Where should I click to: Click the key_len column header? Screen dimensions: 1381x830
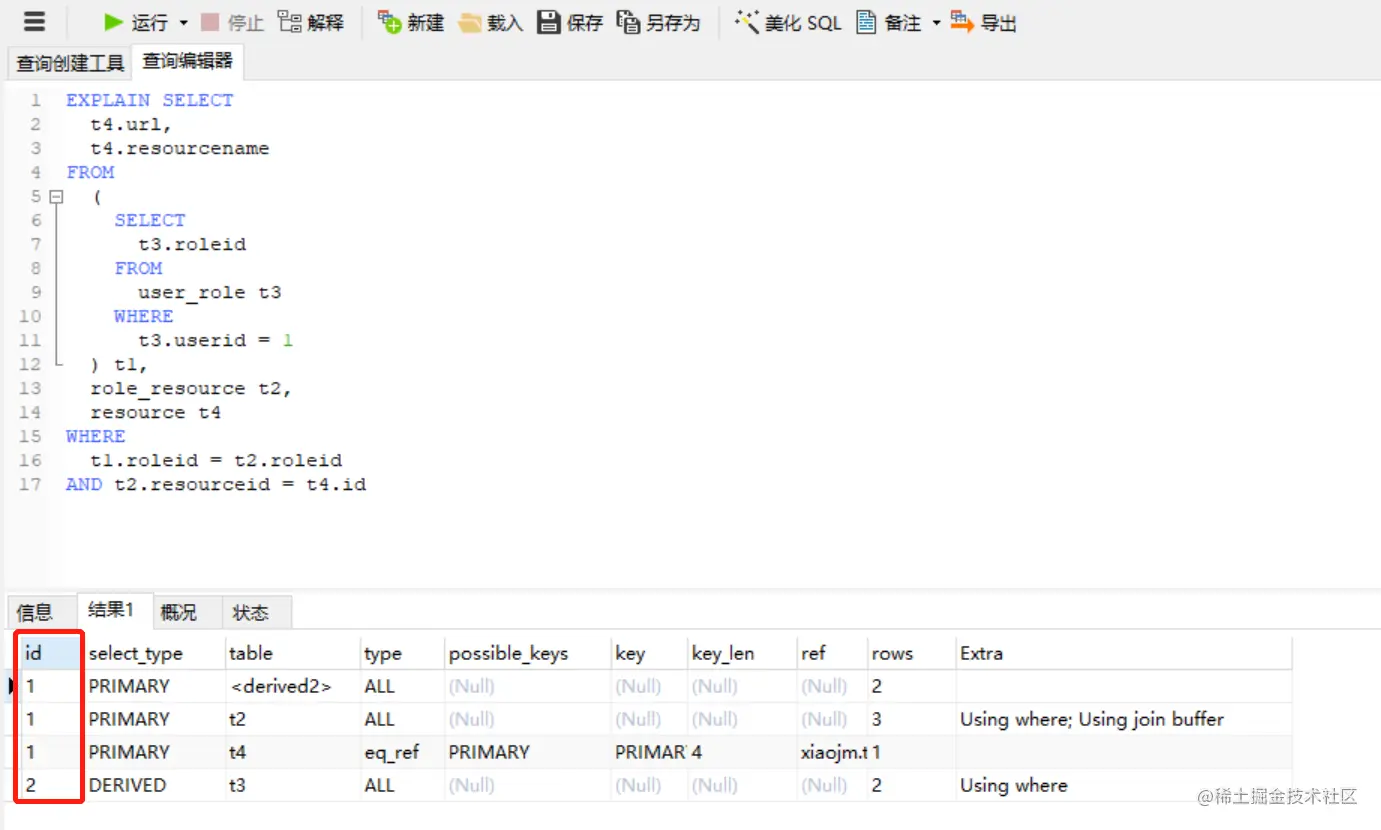point(742,653)
